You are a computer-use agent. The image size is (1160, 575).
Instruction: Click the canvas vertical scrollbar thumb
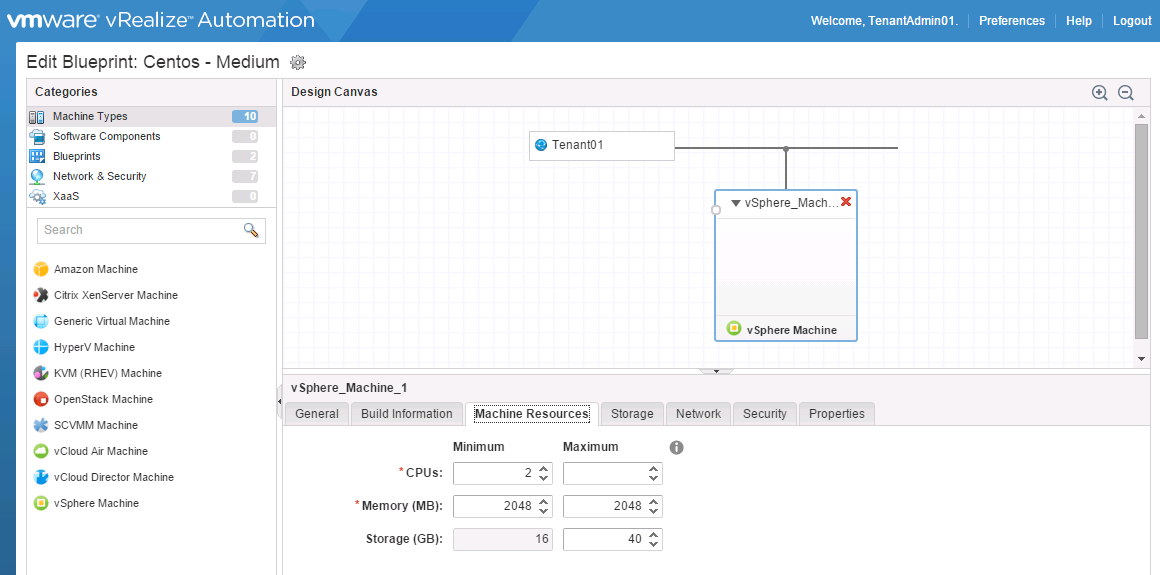pyautogui.click(x=1142, y=231)
